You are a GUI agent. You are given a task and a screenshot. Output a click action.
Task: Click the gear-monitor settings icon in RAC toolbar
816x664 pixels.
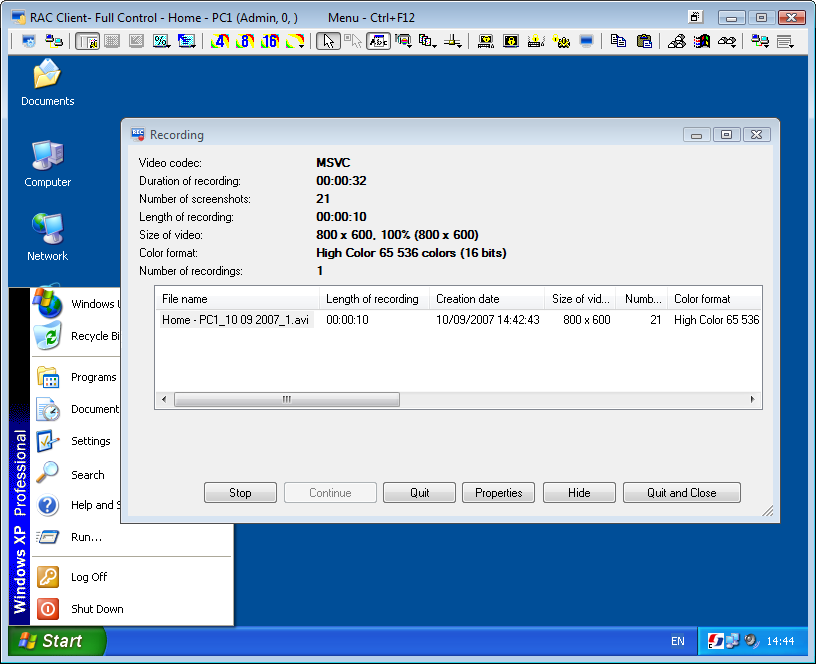tap(29, 41)
